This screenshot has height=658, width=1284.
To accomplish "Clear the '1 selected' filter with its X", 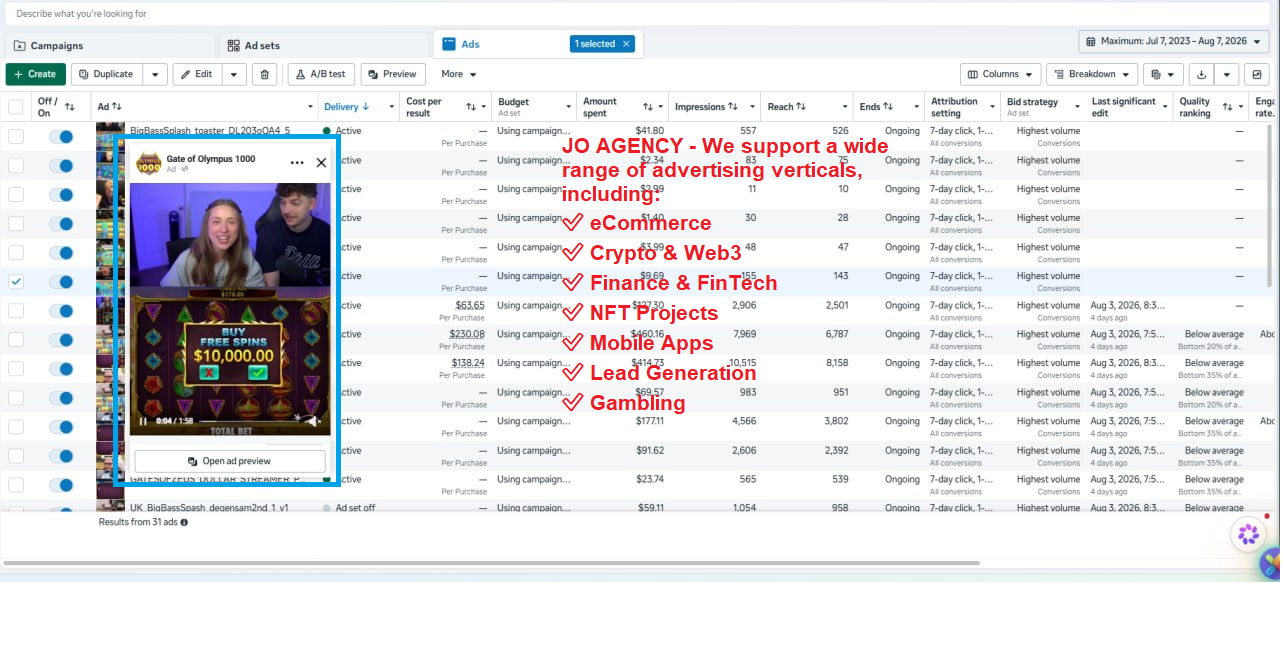I will [626, 44].
